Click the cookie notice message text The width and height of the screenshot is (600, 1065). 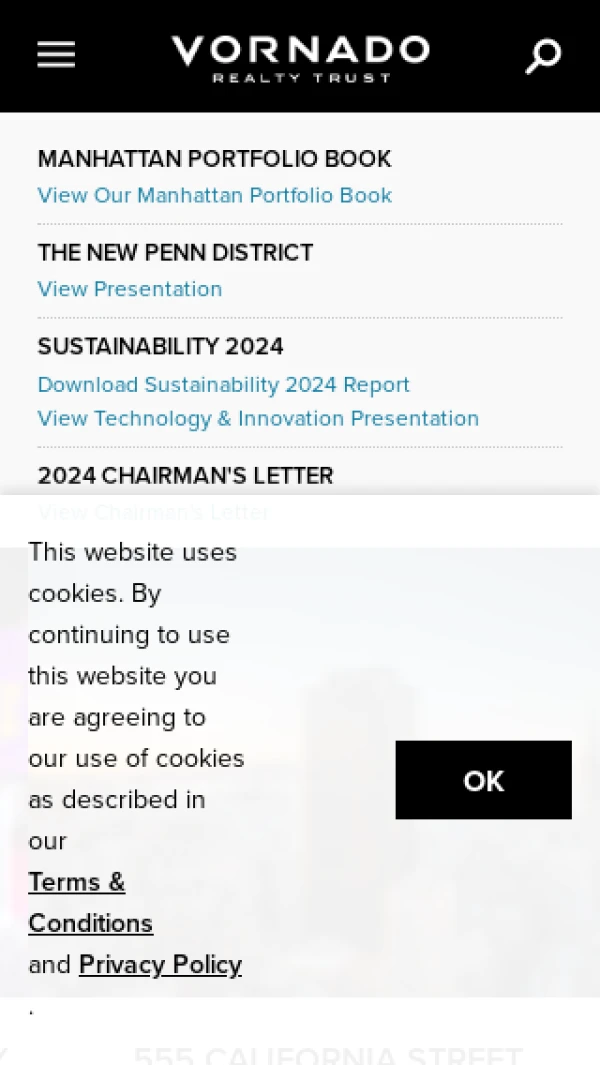(135, 675)
